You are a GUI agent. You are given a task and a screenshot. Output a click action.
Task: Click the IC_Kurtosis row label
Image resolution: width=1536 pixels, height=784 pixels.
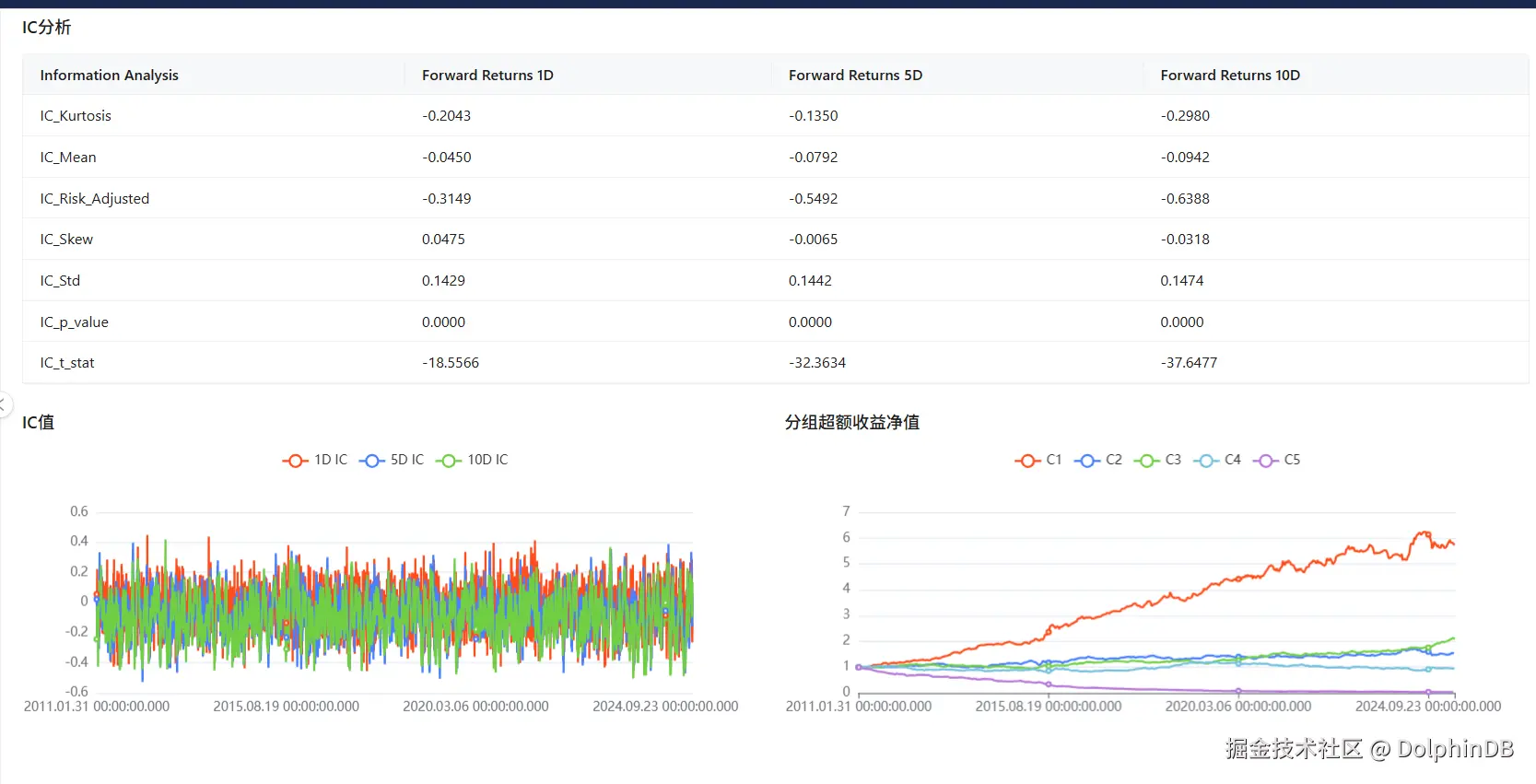tap(76, 116)
